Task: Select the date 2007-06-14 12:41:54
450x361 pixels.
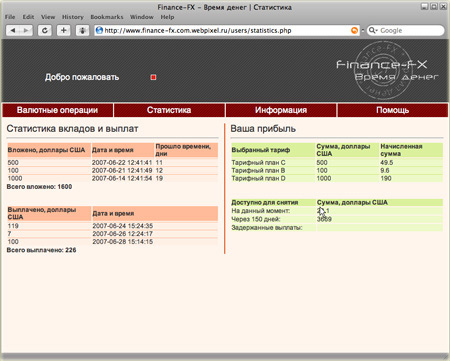Action: click(x=122, y=178)
